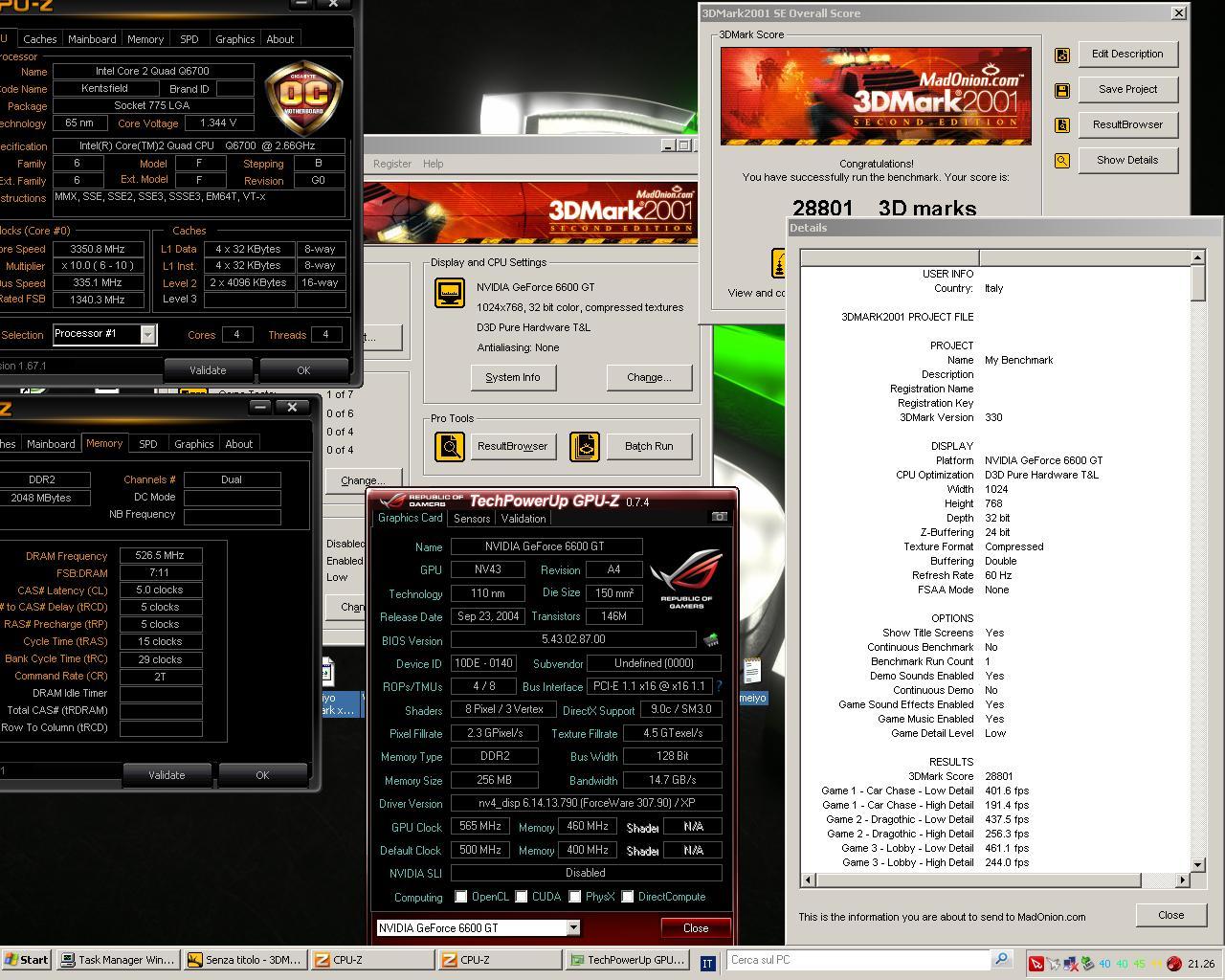Open the About tab in top CPU-Z
Image resolution: width=1225 pixels, height=980 pixels.
(x=279, y=39)
